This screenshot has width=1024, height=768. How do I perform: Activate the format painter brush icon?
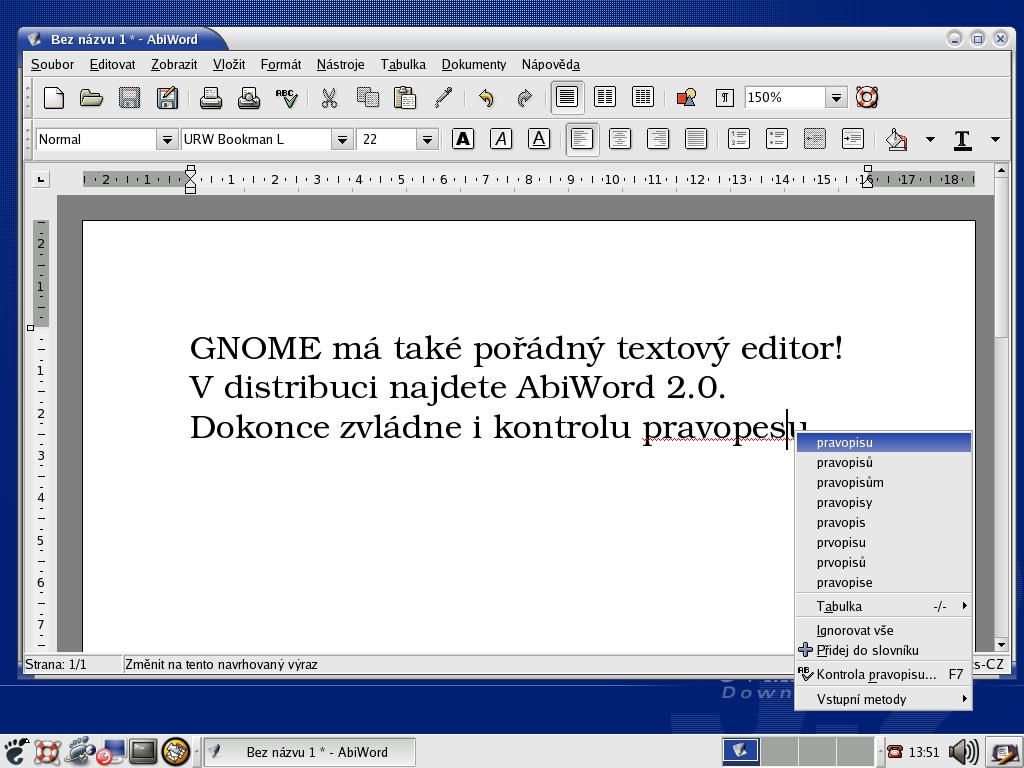[443, 98]
